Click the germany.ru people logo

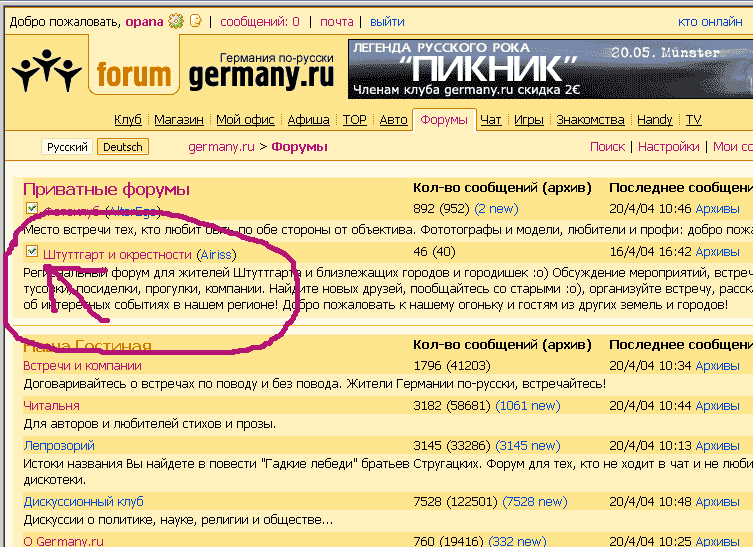coord(47,70)
